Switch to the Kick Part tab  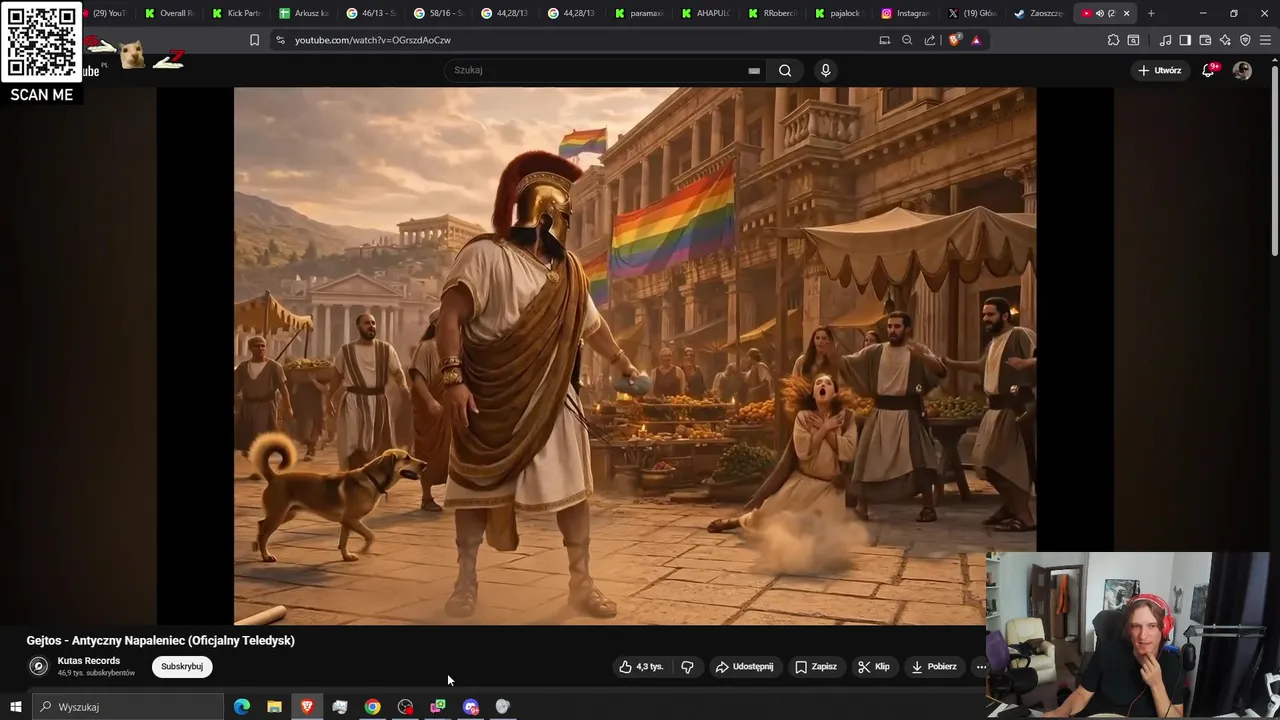pyautogui.click(x=237, y=13)
